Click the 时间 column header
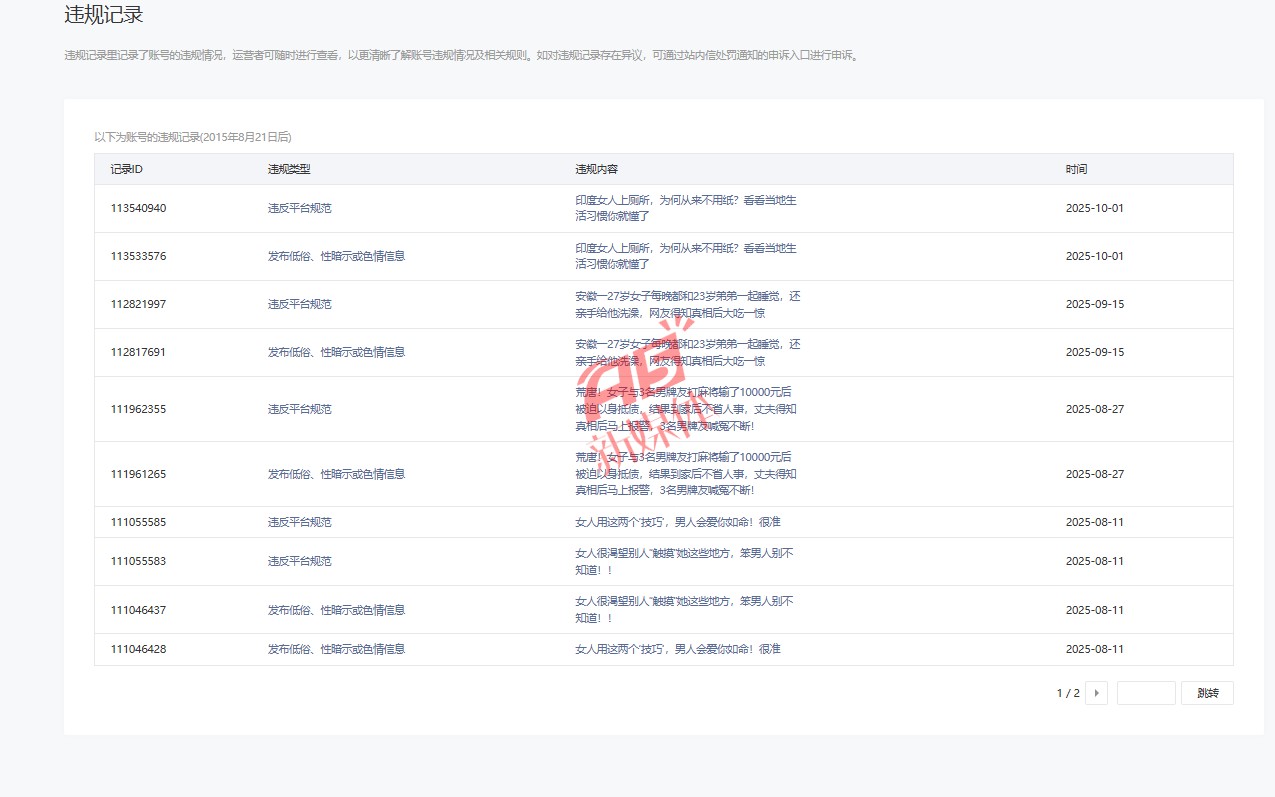1275x797 pixels. click(1076, 169)
